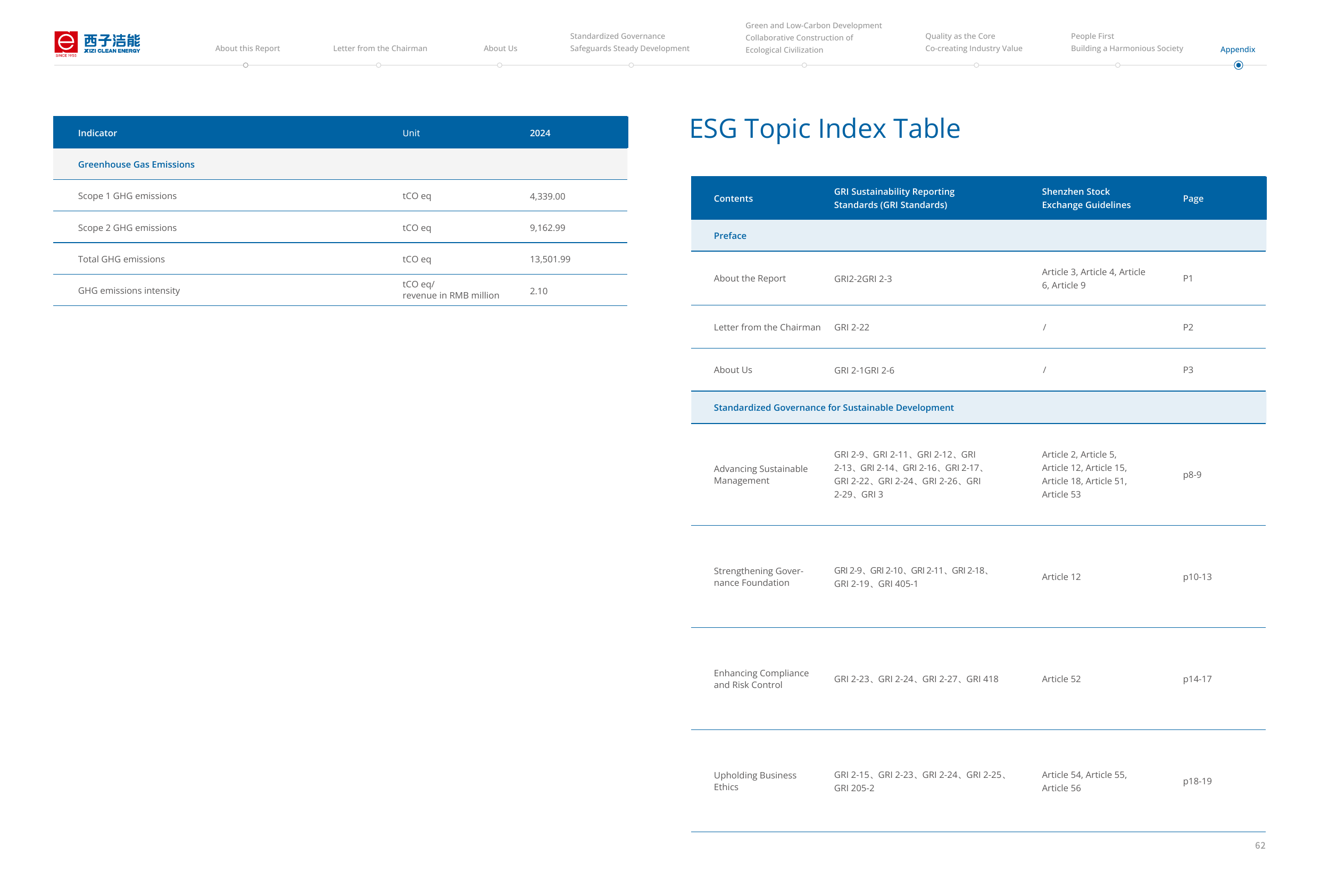Image resolution: width=1320 pixels, height=896 pixels.
Task: Click the Greenhouse Gas Emissions section heading
Action: pyautogui.click(x=136, y=164)
